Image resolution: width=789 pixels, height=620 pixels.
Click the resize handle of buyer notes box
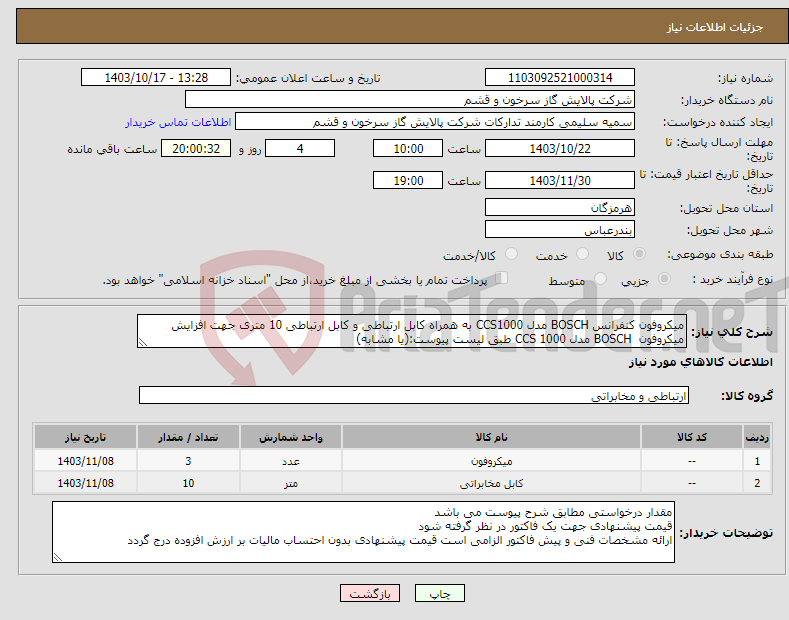tap(58, 557)
